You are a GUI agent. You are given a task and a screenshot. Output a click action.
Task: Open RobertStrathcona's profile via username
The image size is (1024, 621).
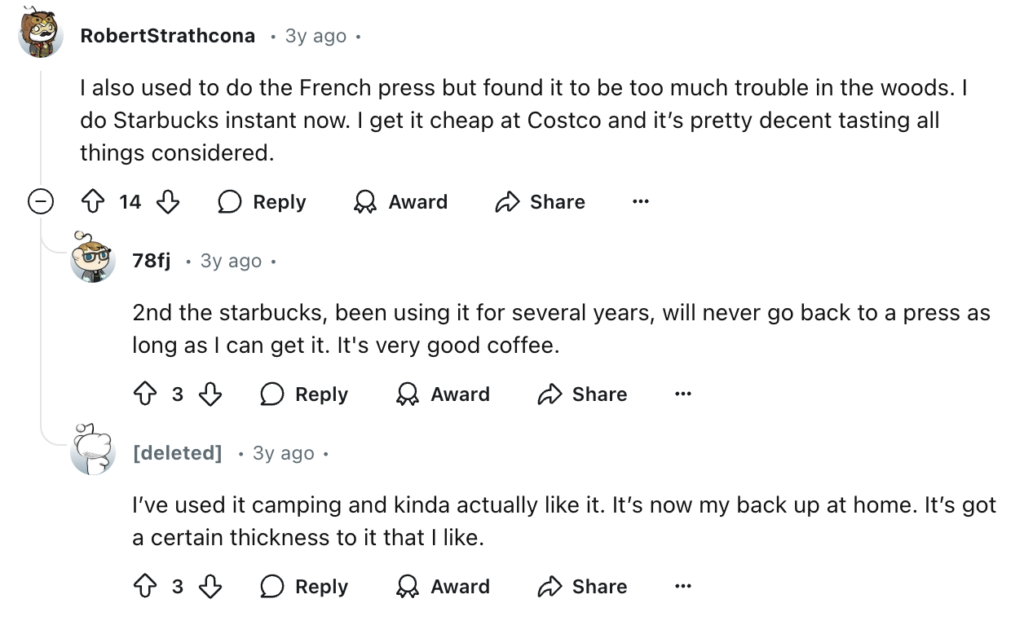click(168, 35)
